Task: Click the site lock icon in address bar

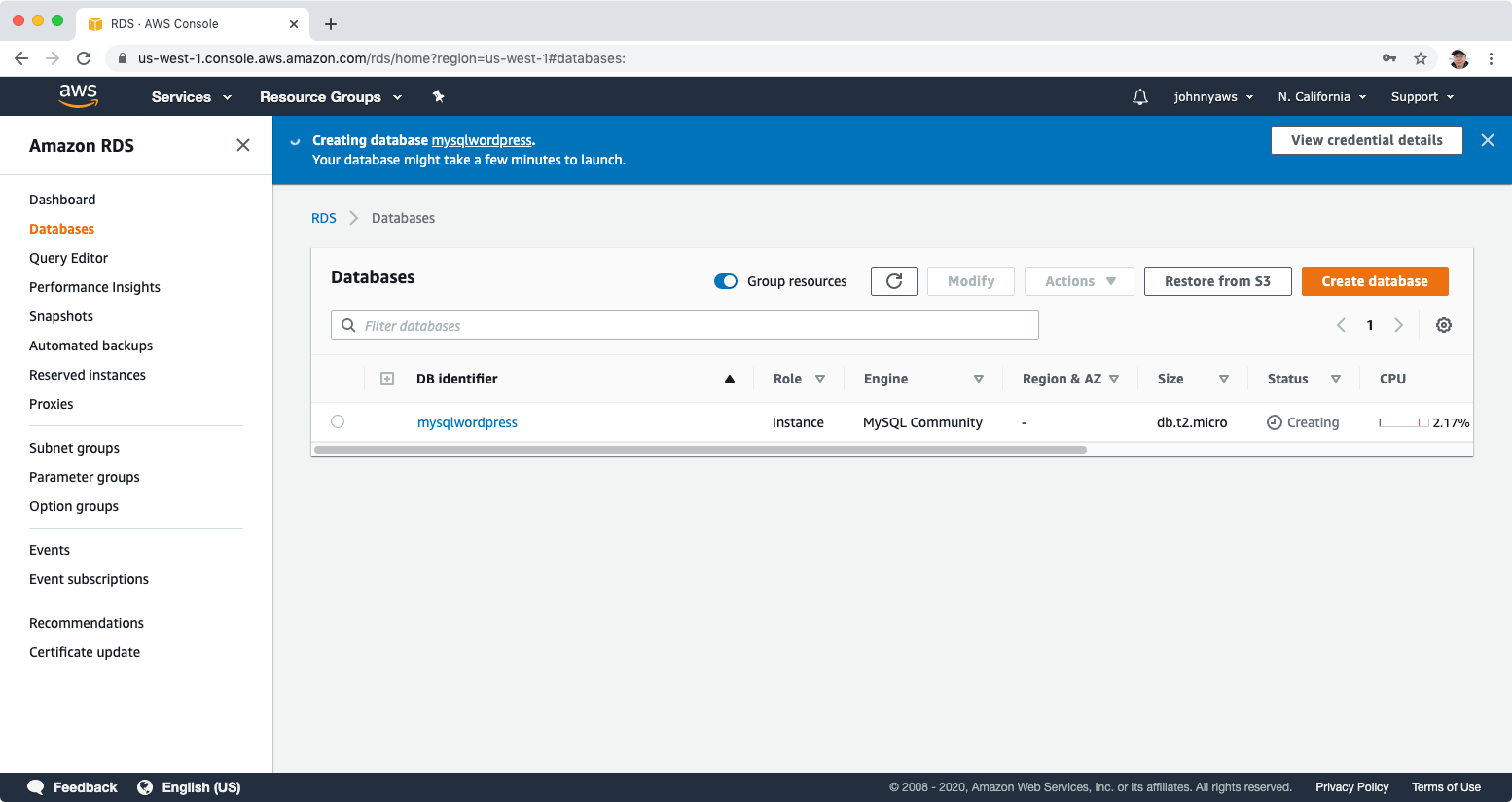Action: 123,58
